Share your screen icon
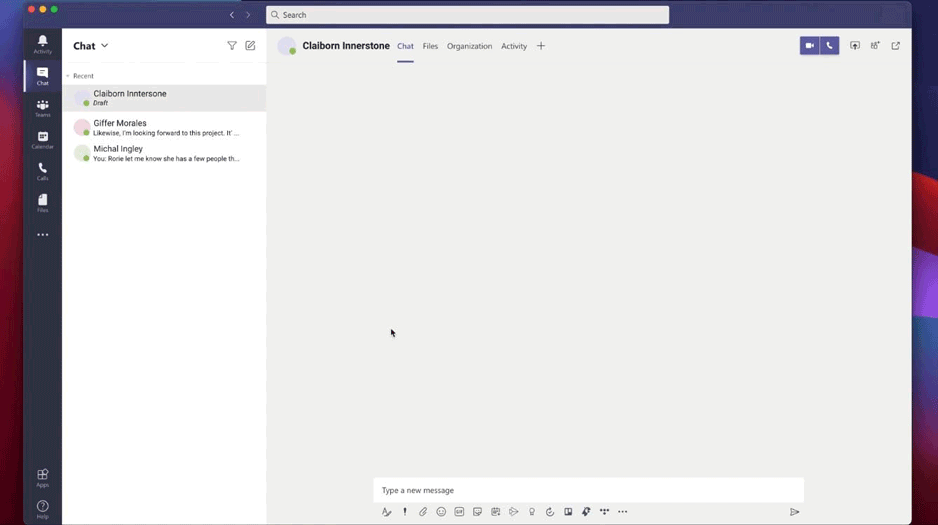The width and height of the screenshot is (938, 525). [x=855, y=45]
